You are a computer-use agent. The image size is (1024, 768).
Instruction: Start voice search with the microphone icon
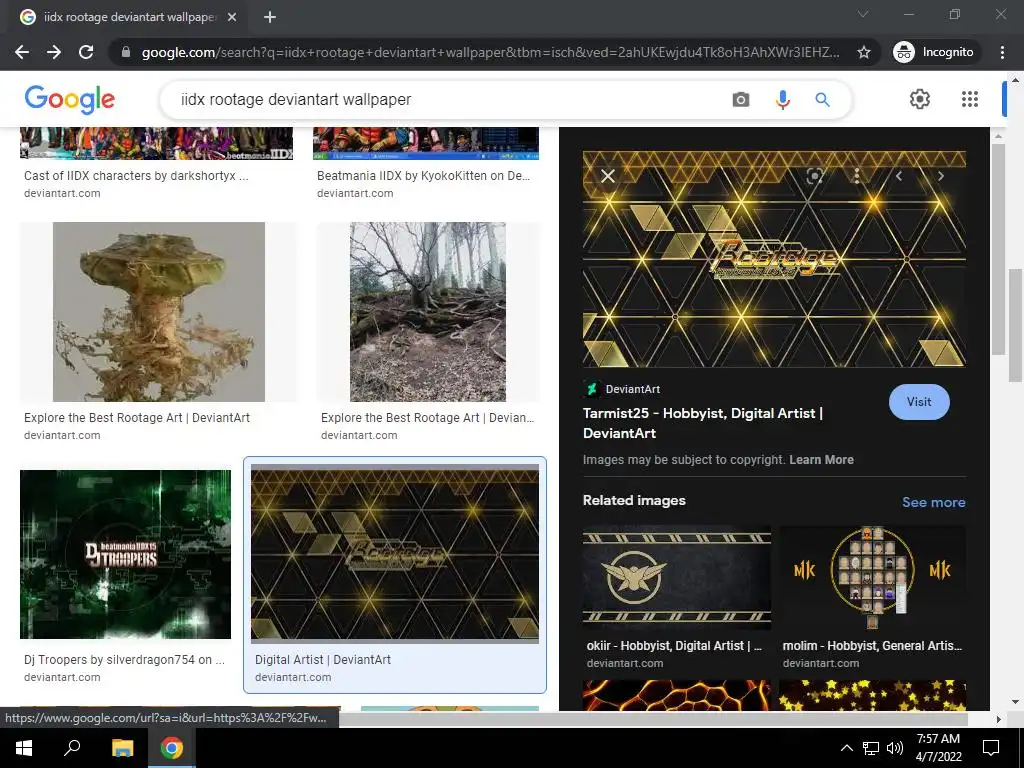pyautogui.click(x=782, y=99)
